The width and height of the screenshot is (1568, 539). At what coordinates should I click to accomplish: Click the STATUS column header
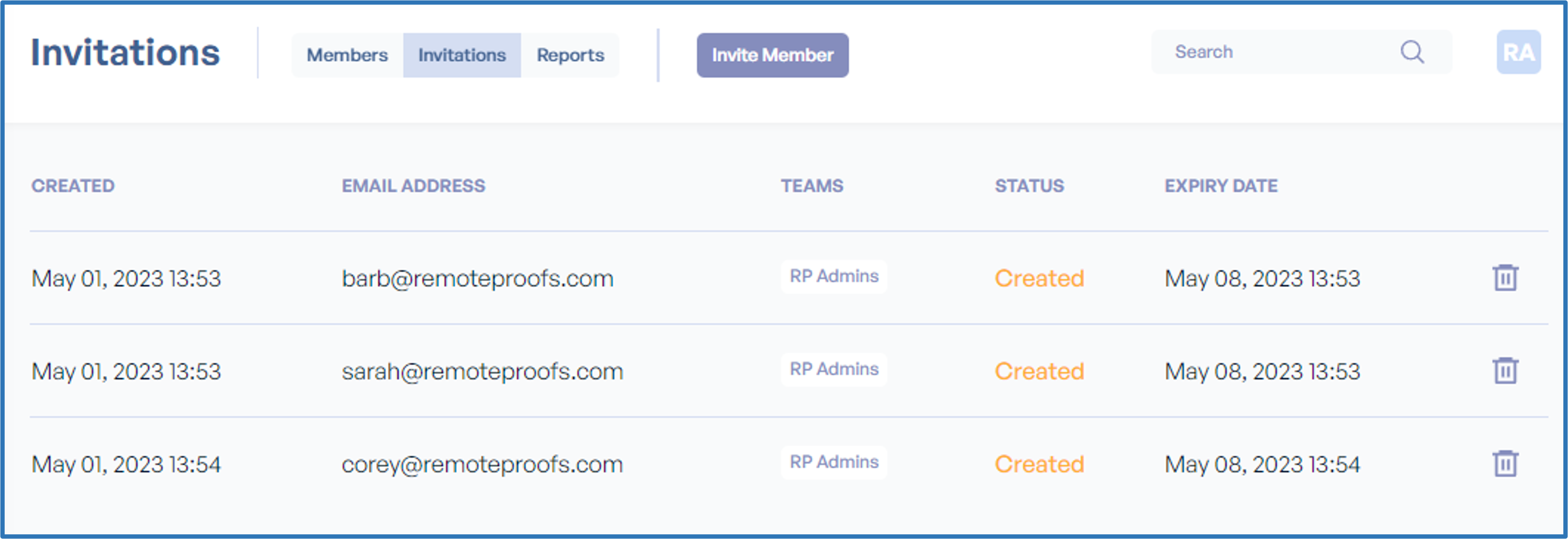tap(1029, 185)
